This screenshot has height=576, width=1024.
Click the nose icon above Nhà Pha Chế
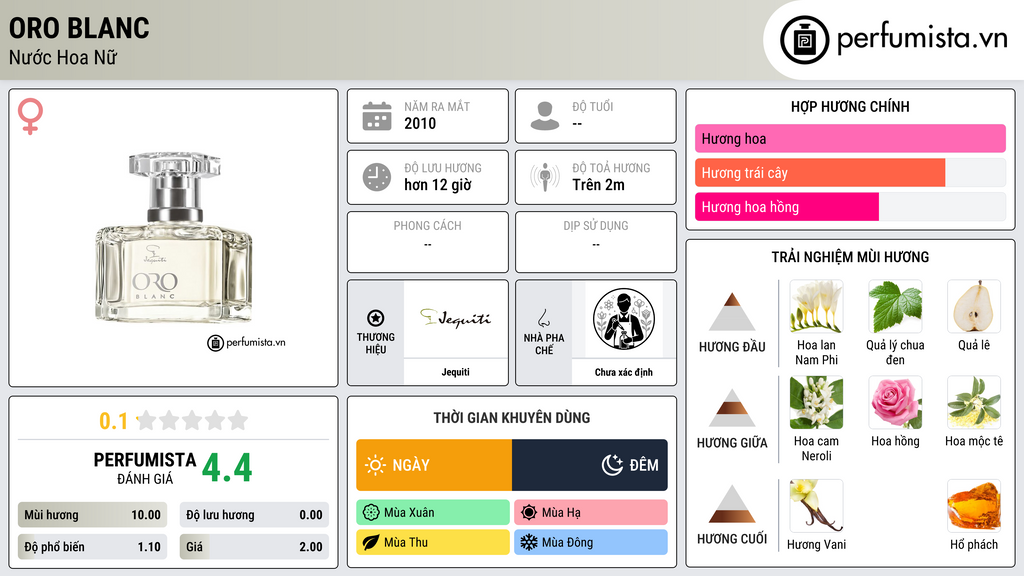[x=543, y=318]
